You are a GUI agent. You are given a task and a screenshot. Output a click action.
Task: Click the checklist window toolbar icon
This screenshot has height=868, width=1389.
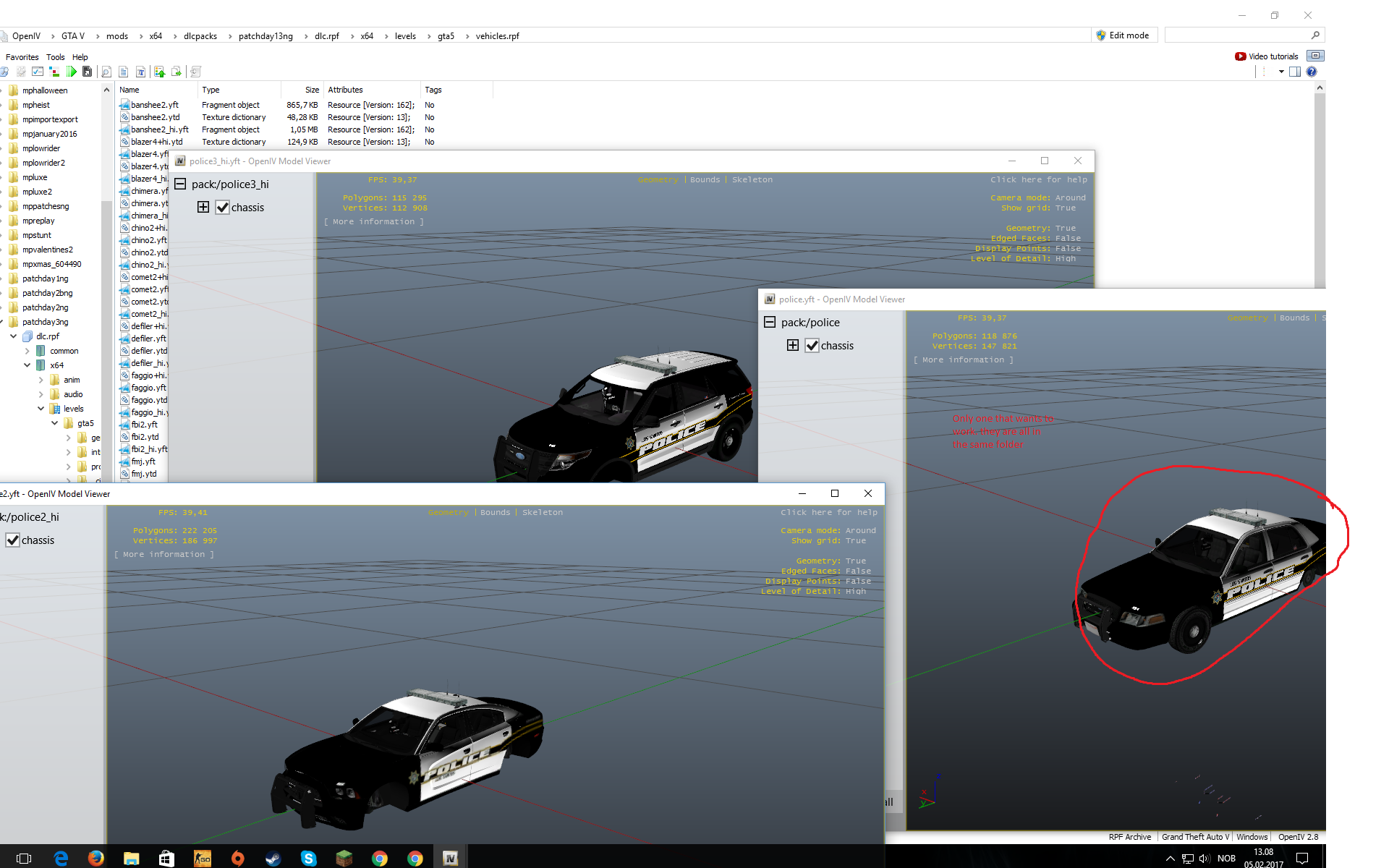point(38,72)
